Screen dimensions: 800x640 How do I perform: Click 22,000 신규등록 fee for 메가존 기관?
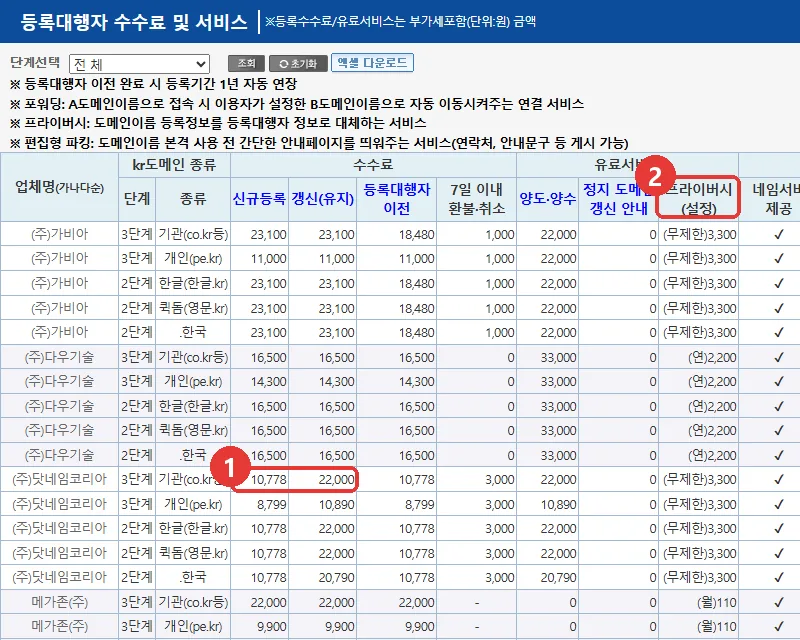[268, 603]
